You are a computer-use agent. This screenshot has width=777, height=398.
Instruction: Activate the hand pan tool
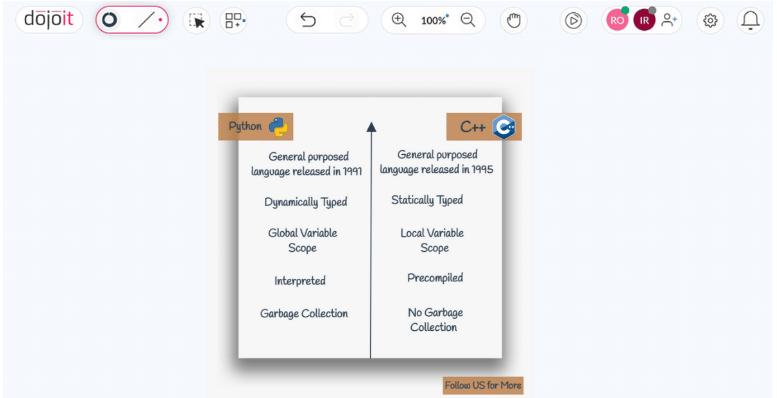(513, 20)
